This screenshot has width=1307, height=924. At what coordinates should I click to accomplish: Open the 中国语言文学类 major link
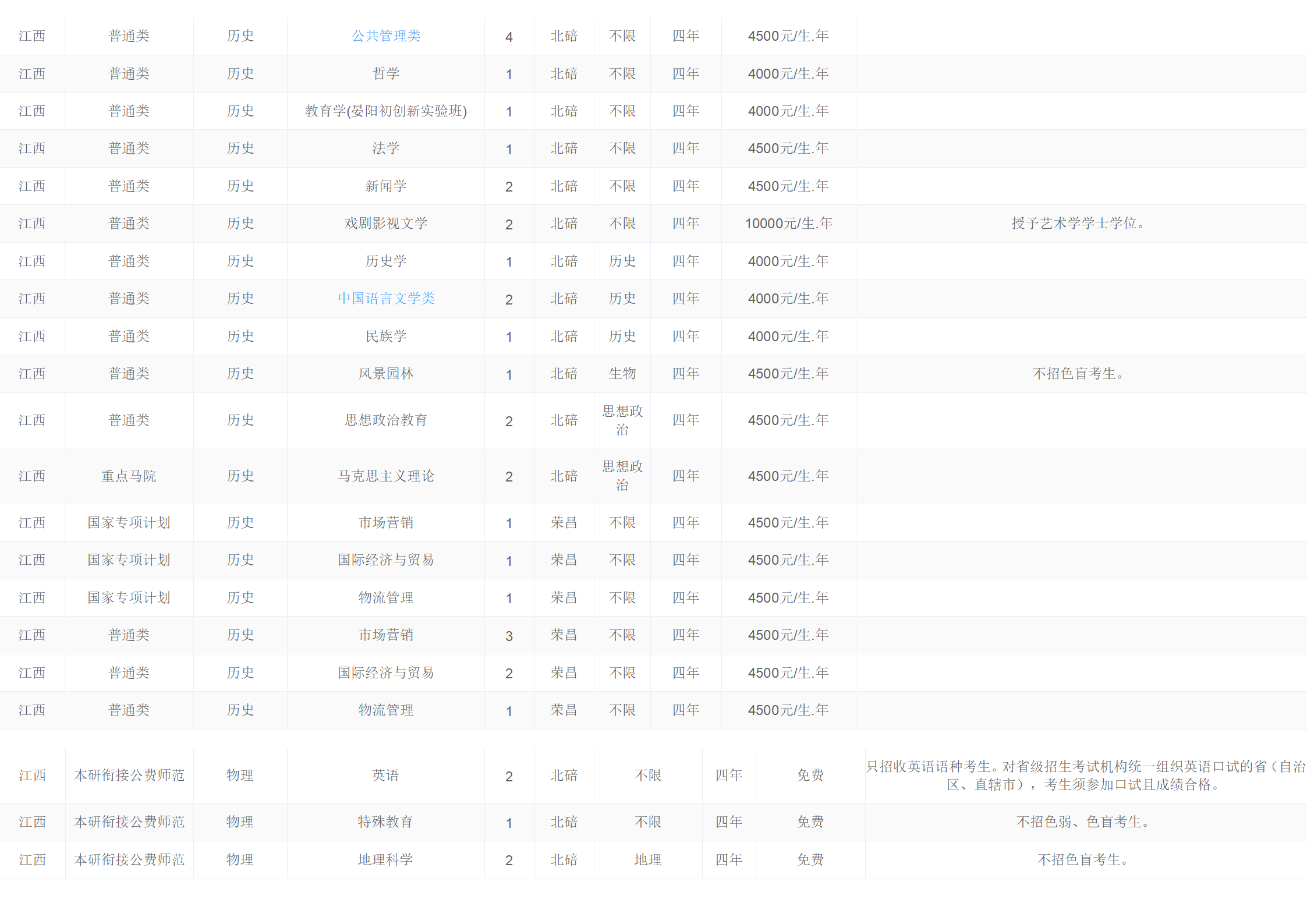(386, 299)
